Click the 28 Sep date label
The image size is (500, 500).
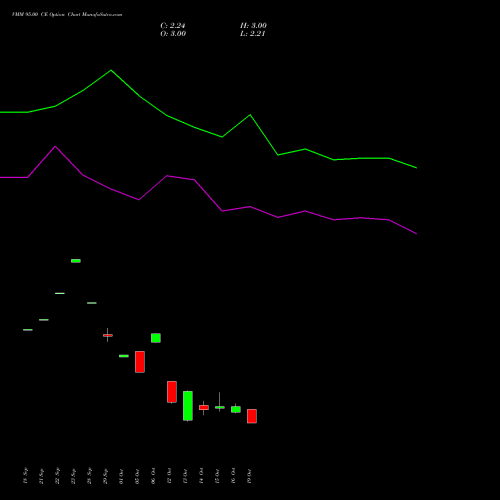pyautogui.click(x=89, y=476)
